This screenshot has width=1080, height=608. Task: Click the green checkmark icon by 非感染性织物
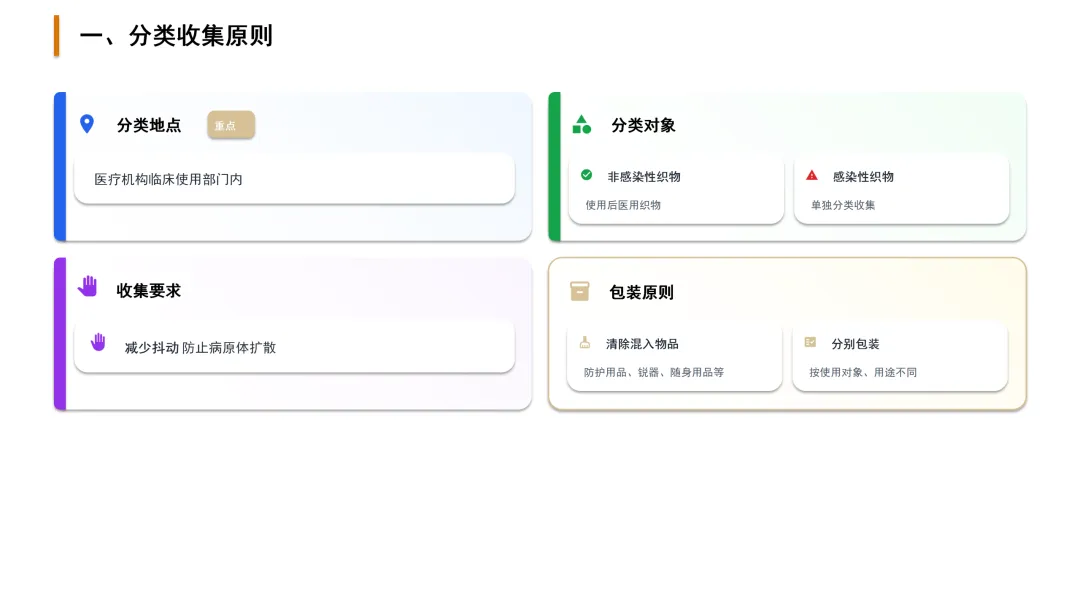[x=586, y=175]
